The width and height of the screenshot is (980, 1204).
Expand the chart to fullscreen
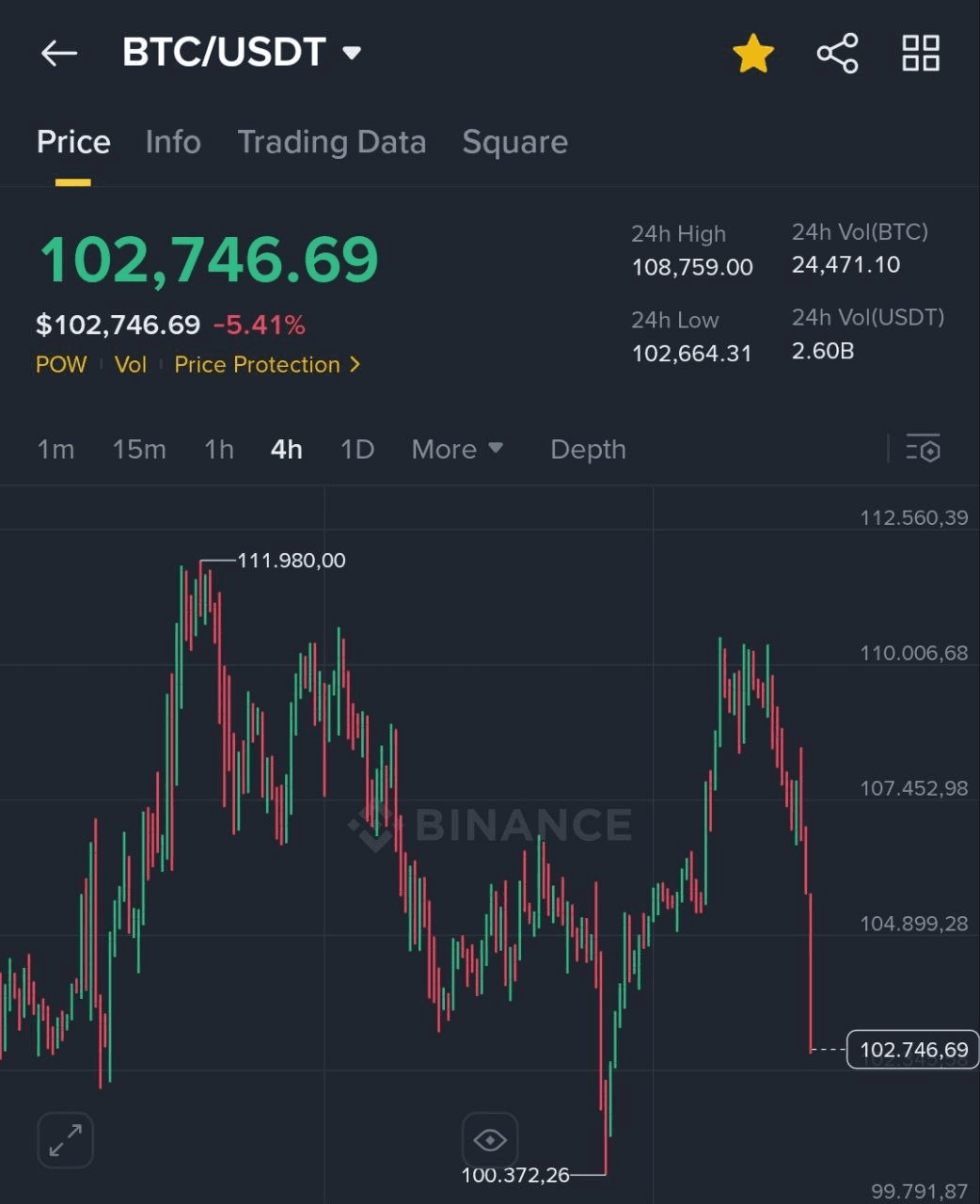(65, 1140)
